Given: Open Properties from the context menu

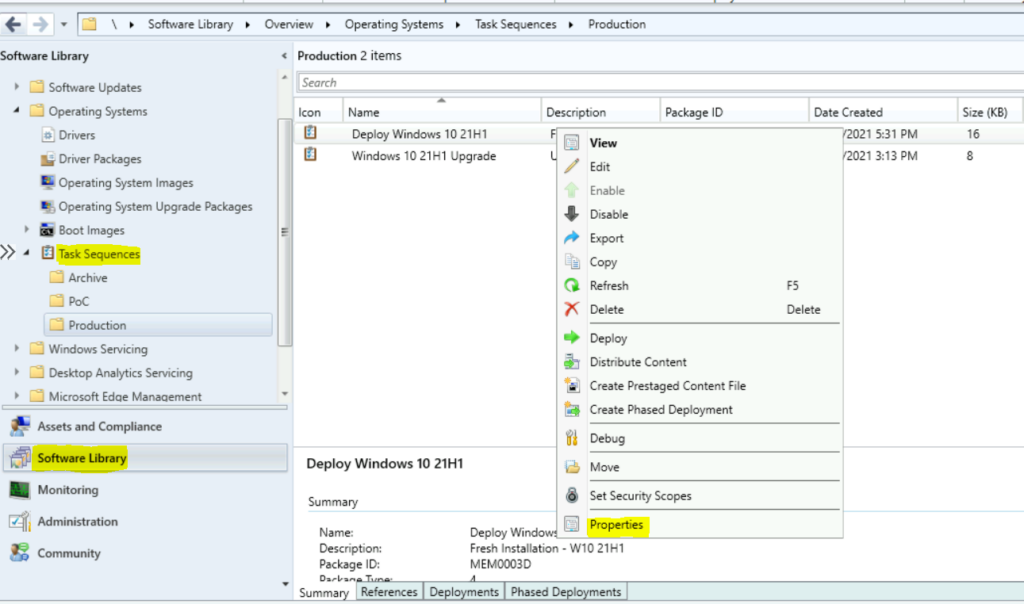Looking at the screenshot, I should pyautogui.click(x=616, y=524).
